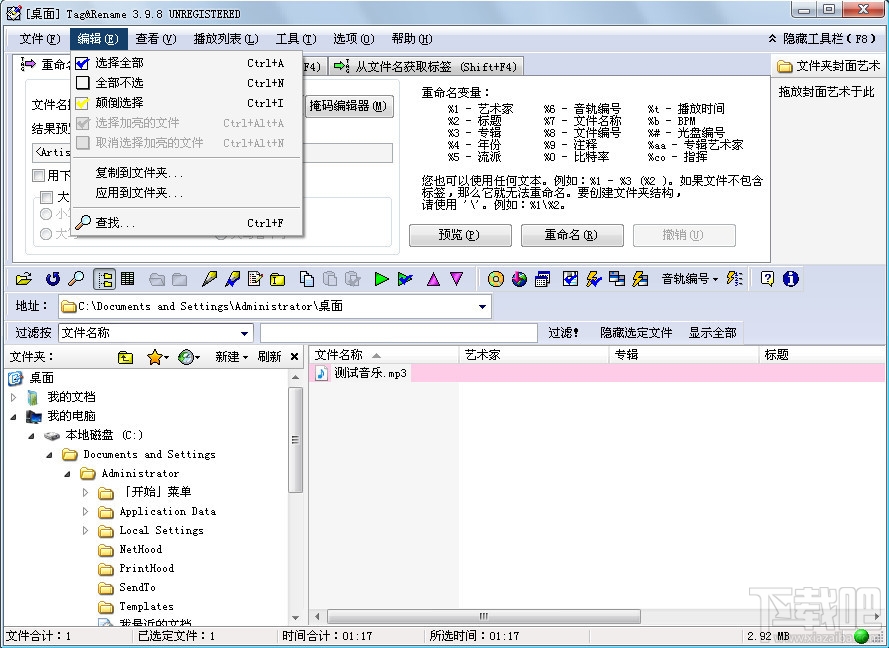The image size is (889, 648).
Task: Enable the 颠倒选择 checkbox option
Action: 84,102
